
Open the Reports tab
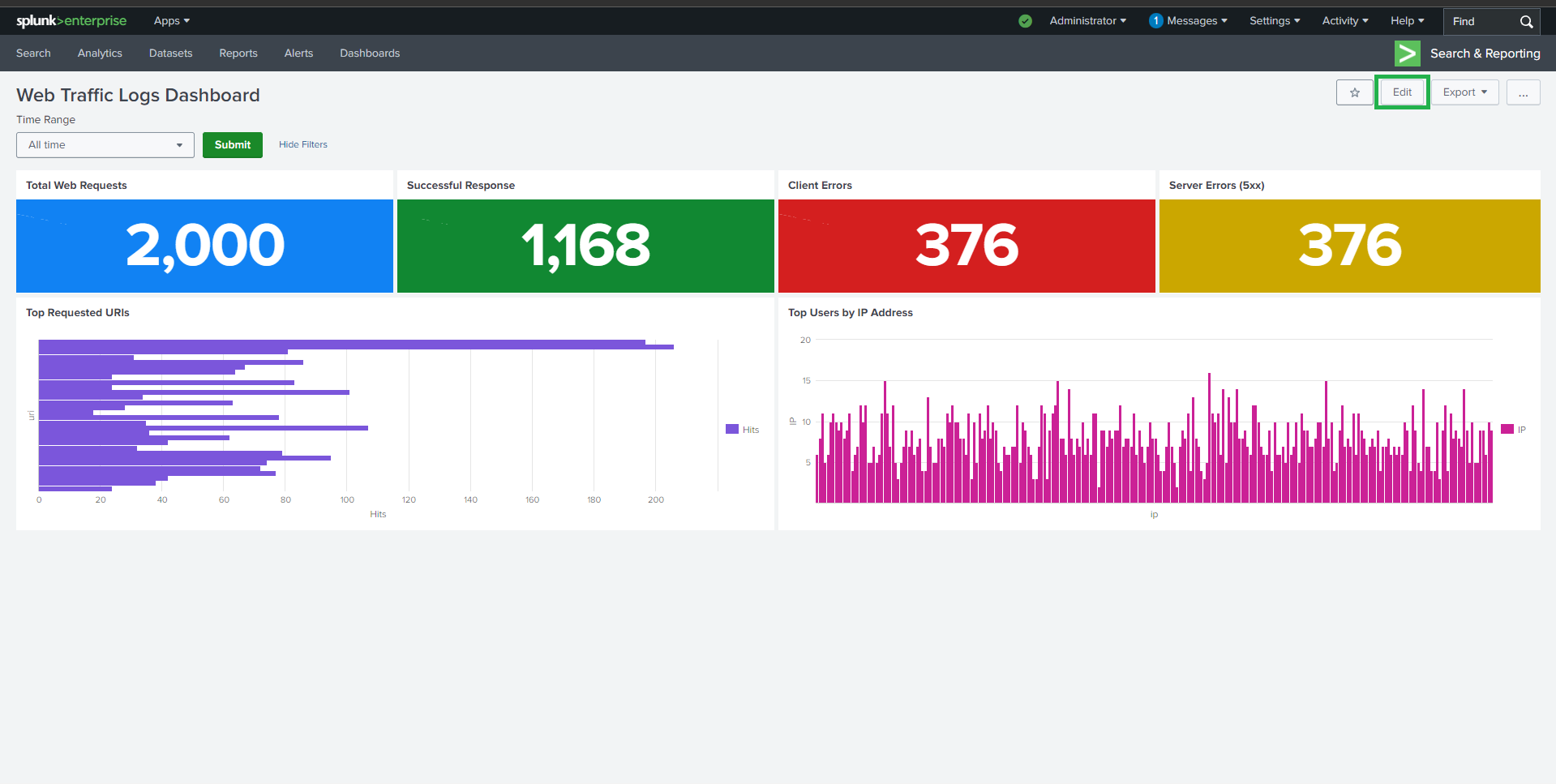point(238,54)
